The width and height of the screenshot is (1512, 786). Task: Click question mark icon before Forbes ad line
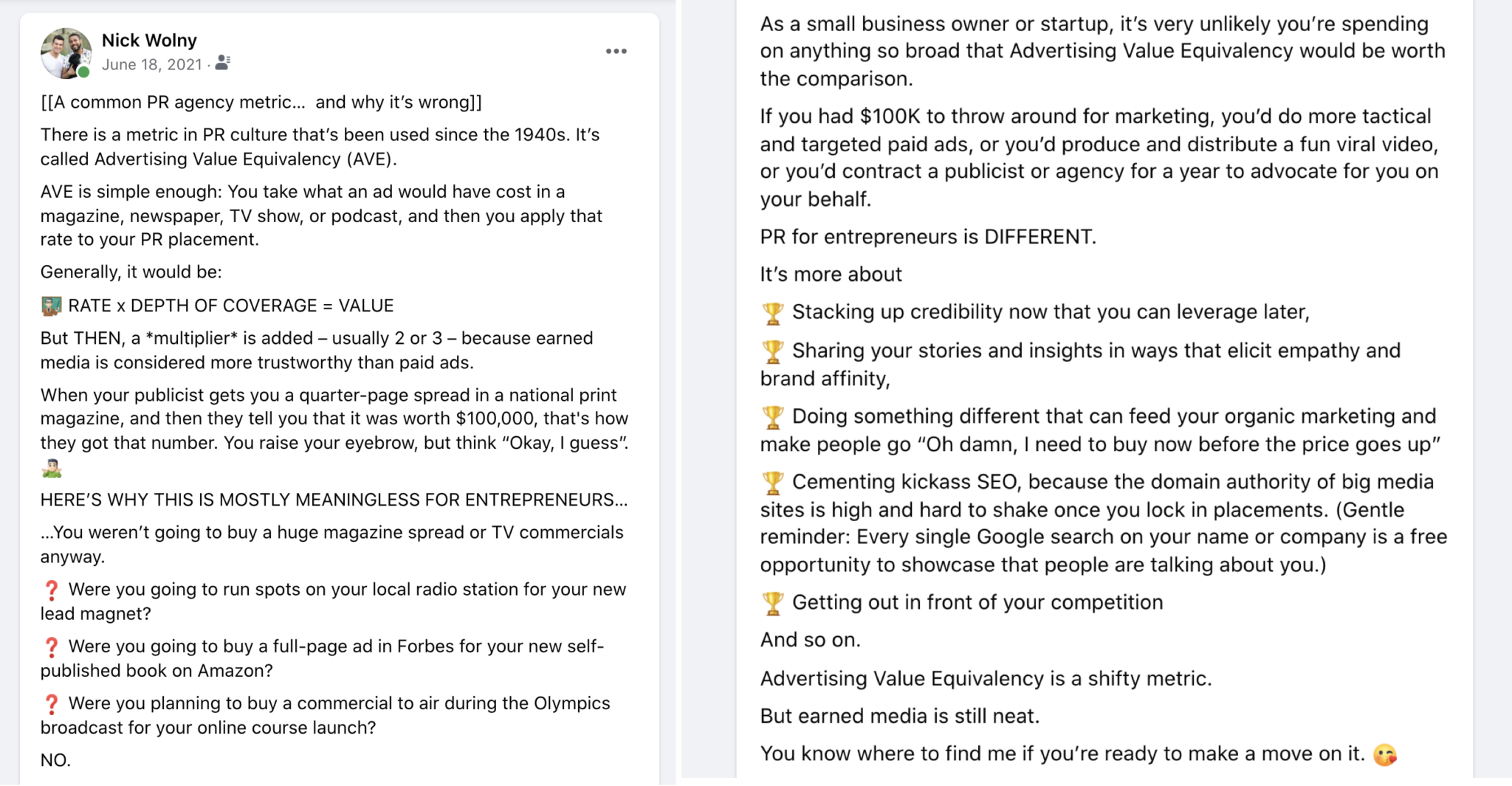[51, 647]
